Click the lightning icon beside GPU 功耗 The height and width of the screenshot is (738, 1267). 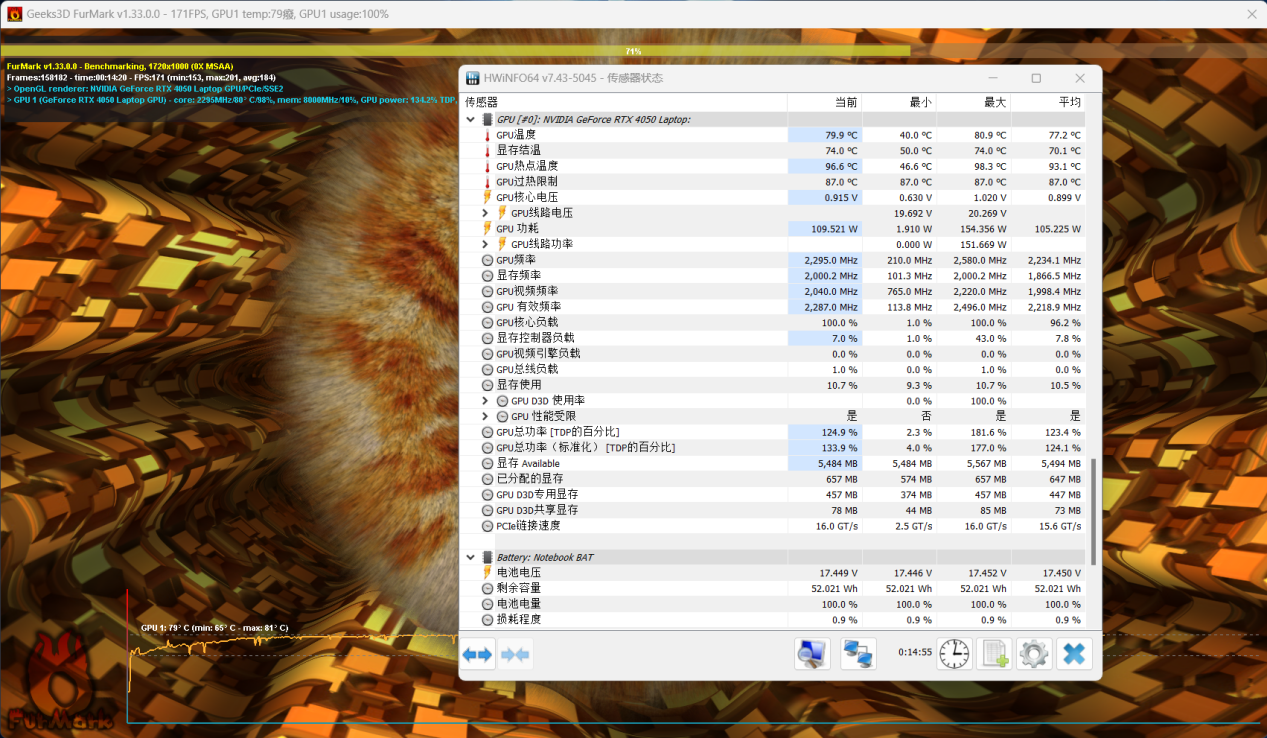click(x=488, y=229)
